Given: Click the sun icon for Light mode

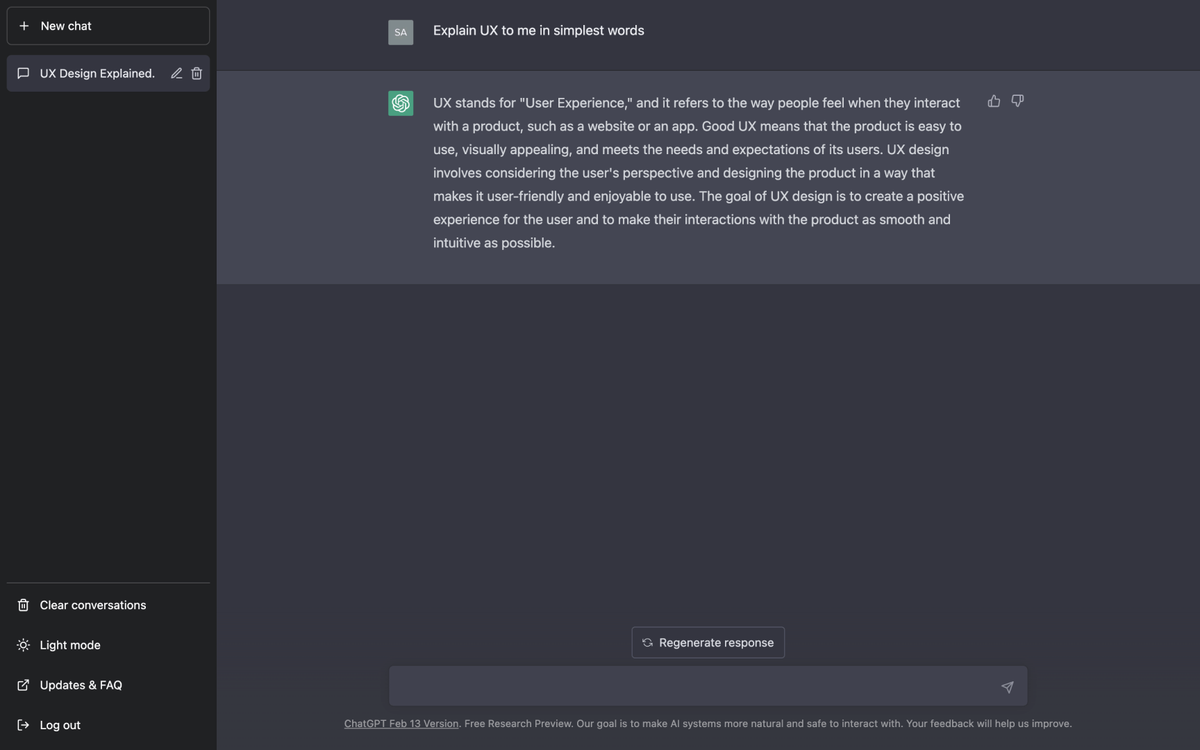Looking at the screenshot, I should click(x=23, y=645).
